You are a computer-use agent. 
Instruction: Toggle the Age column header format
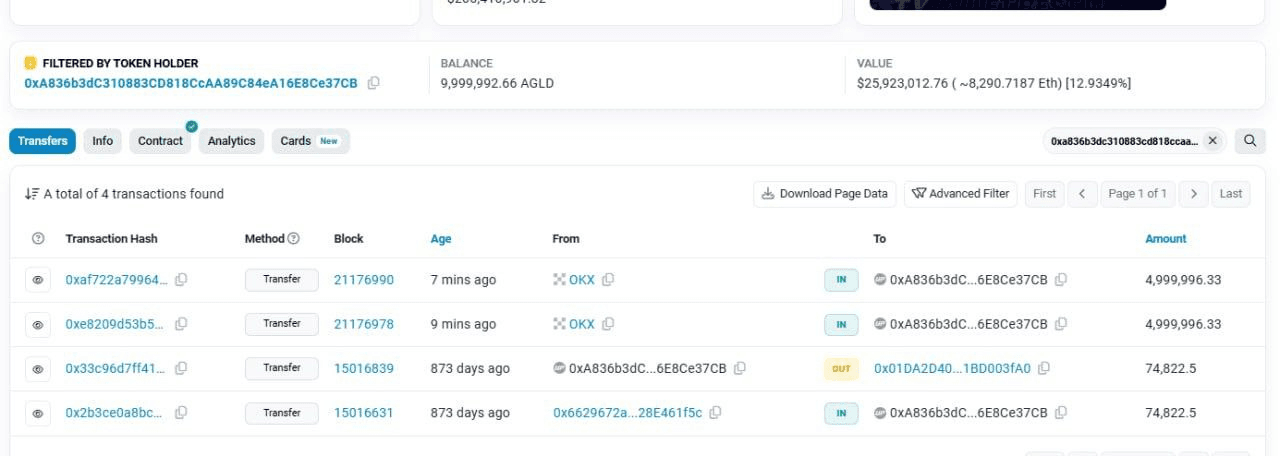(441, 239)
